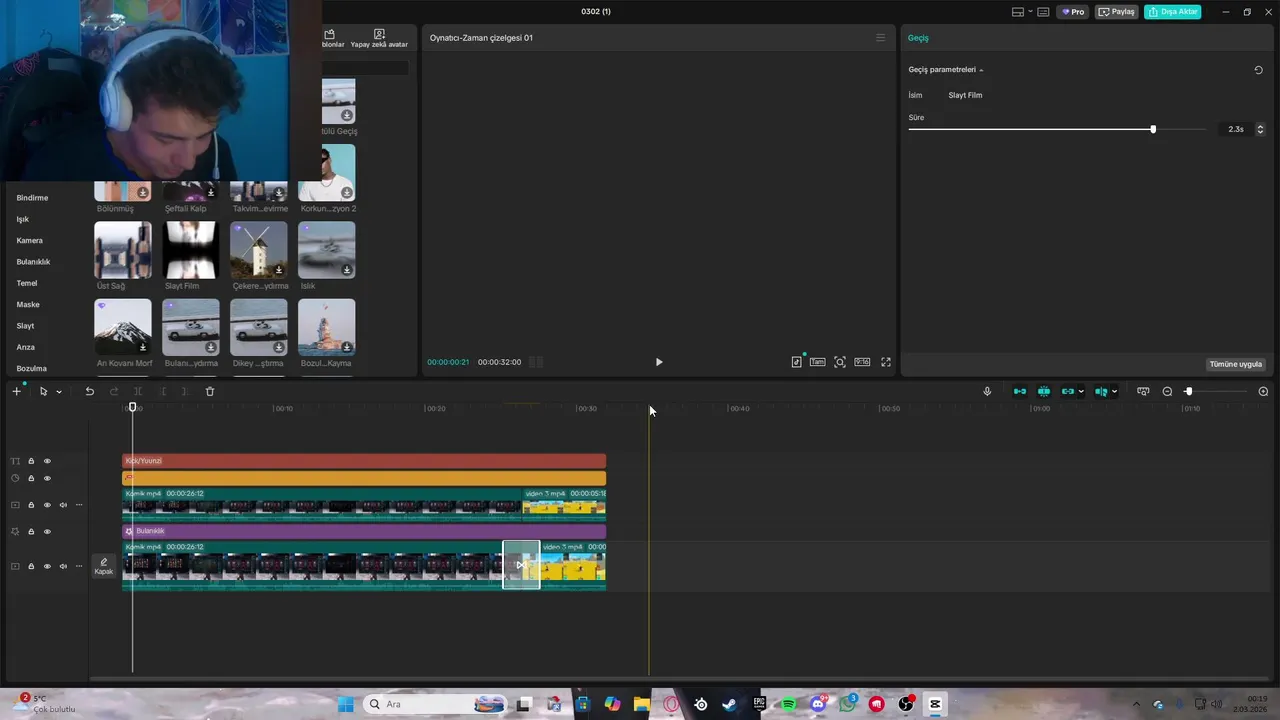This screenshot has height=720, width=1280.
Task: Choose the selection pointer tool
Action: 43,391
